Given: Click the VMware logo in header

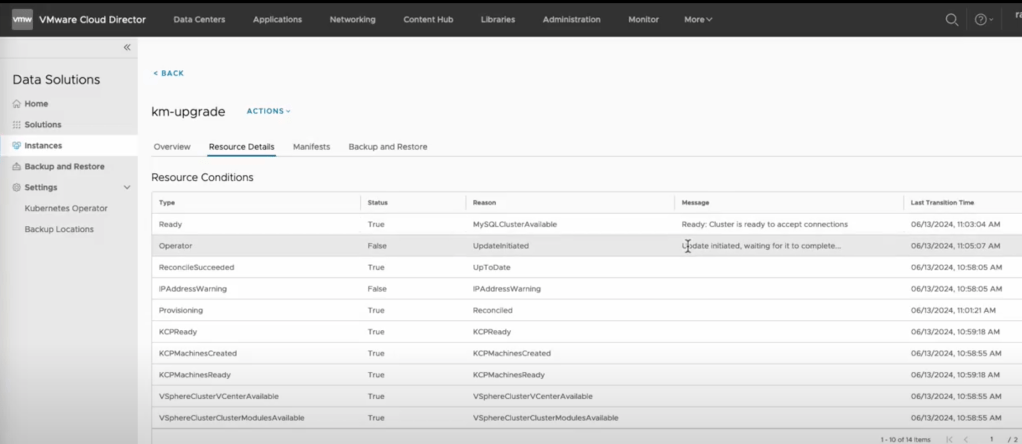Looking at the screenshot, I should click(22, 19).
